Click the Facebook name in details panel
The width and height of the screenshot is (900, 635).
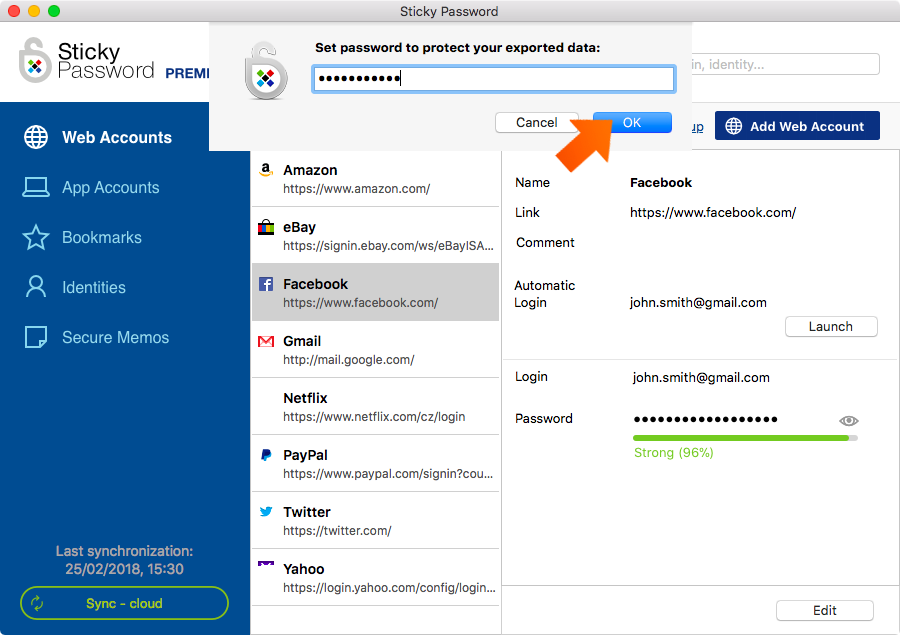[661, 183]
